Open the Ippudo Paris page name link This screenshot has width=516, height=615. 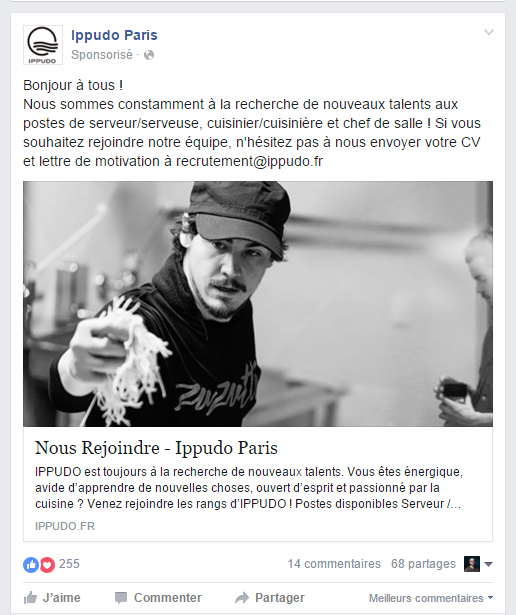pos(114,35)
